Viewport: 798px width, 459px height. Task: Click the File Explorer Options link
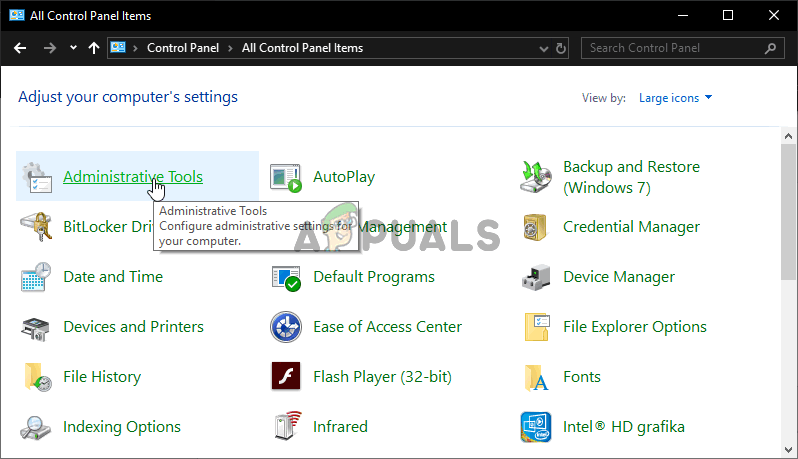pyautogui.click(x=635, y=327)
